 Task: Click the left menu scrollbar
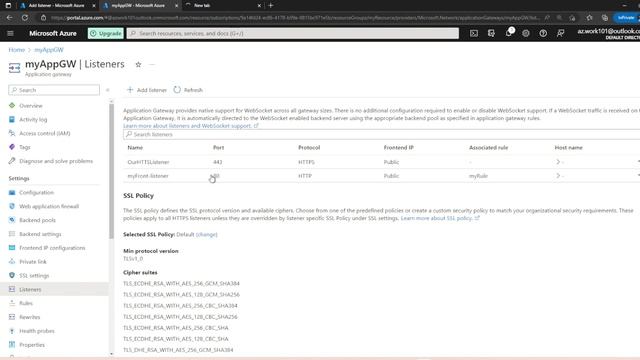point(111,171)
